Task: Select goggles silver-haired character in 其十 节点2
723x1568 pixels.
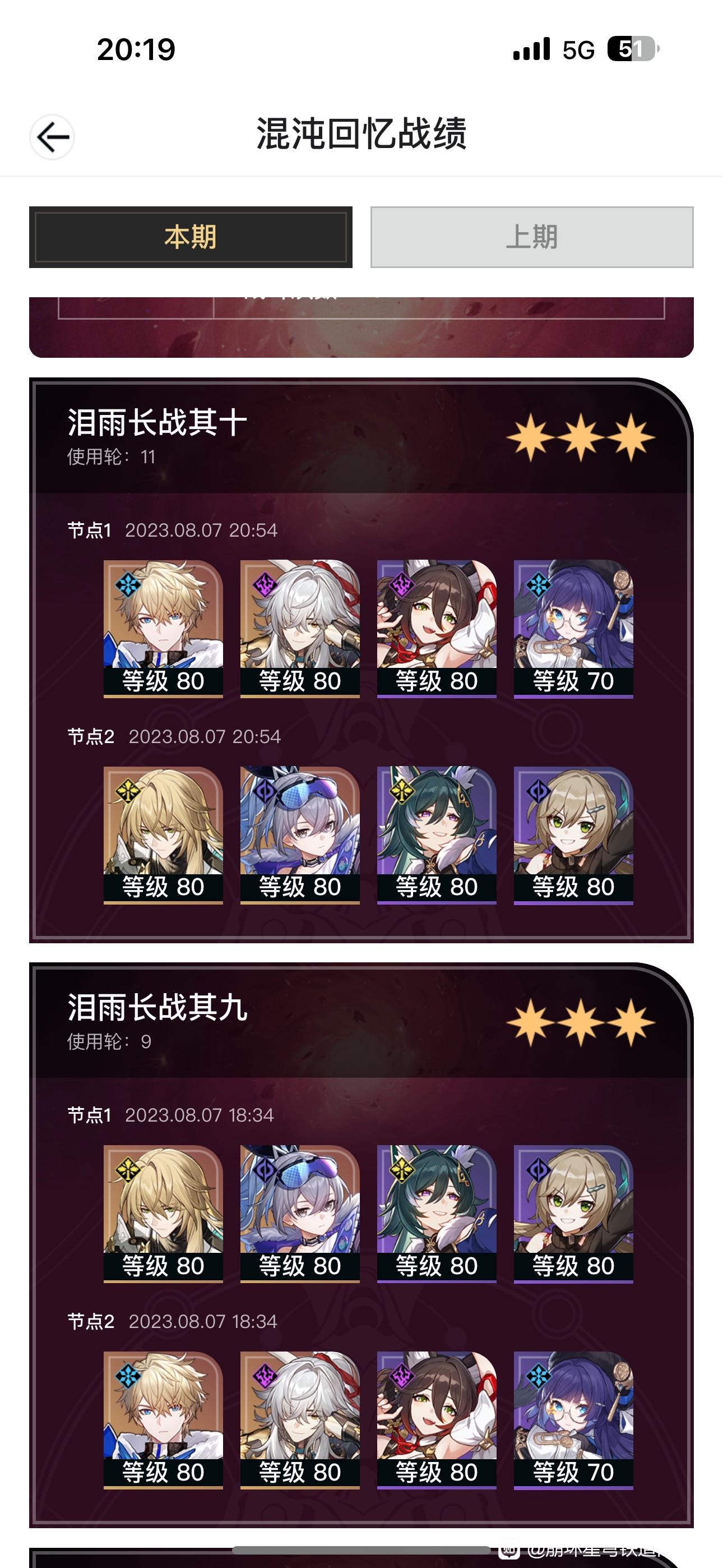Action: 300,835
